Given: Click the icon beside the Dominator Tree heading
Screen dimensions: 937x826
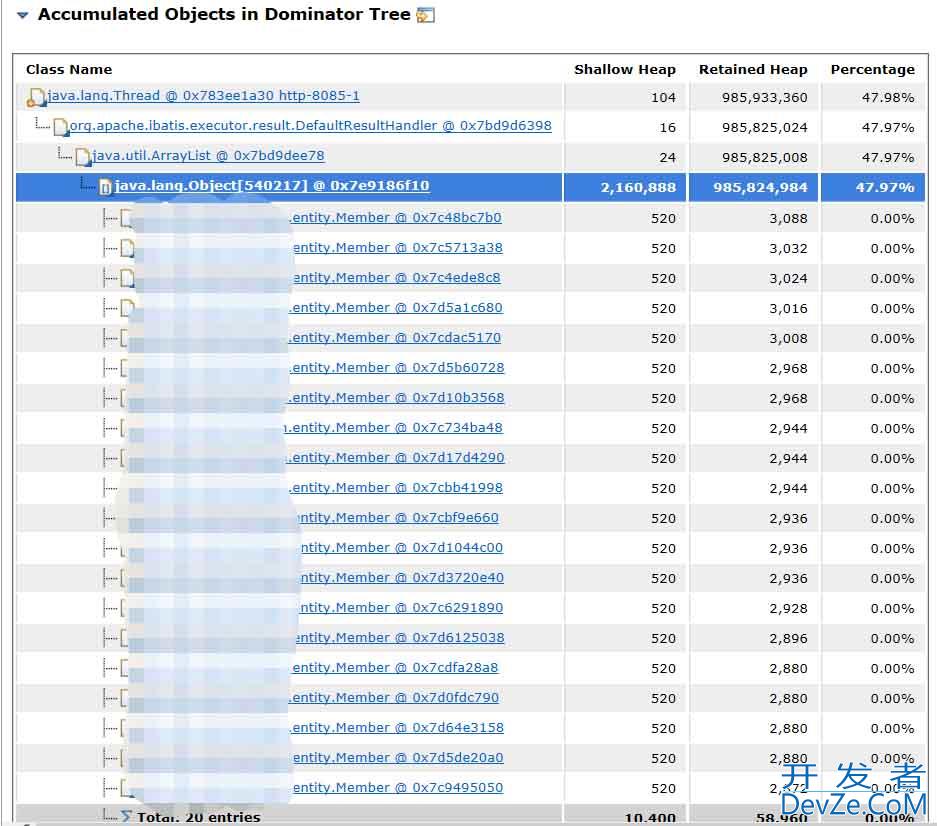Looking at the screenshot, I should [x=425, y=15].
